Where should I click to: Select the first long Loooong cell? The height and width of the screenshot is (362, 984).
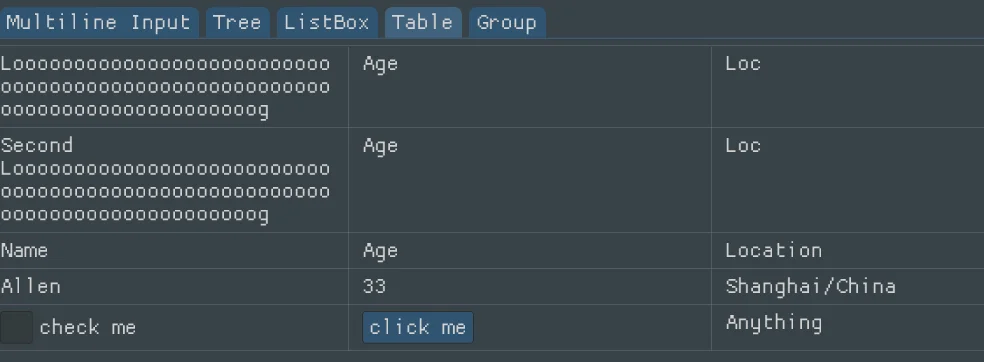click(x=174, y=87)
